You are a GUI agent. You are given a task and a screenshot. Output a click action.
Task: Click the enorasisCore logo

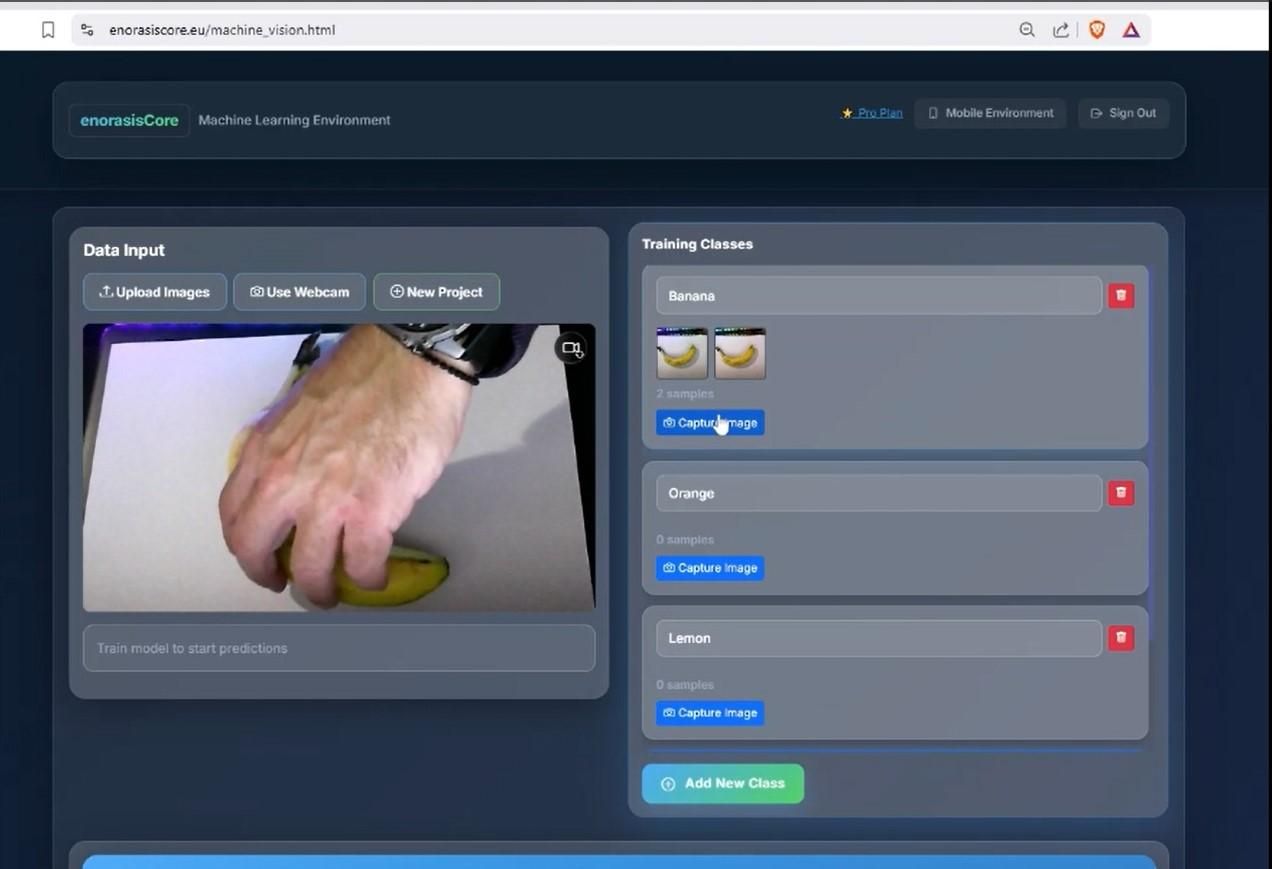coord(129,120)
